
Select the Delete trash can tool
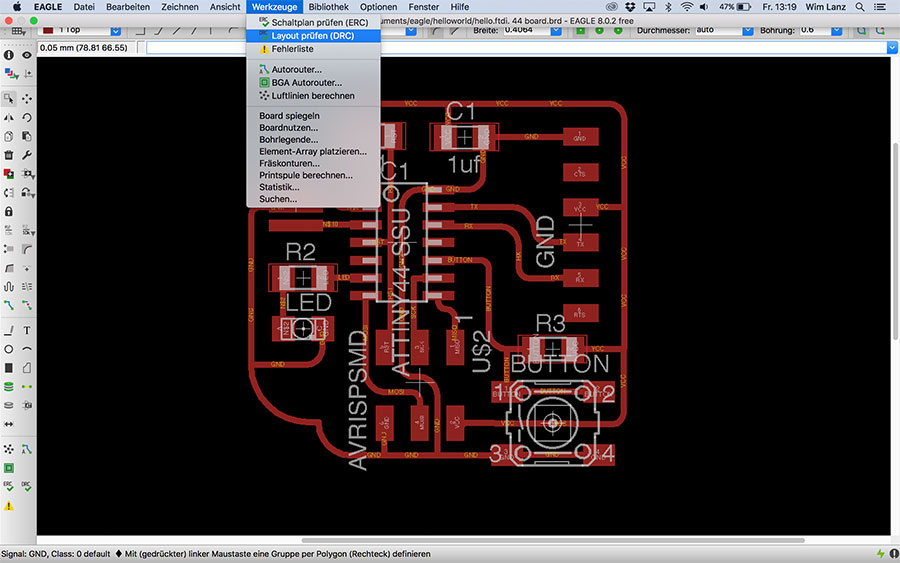pos(9,155)
